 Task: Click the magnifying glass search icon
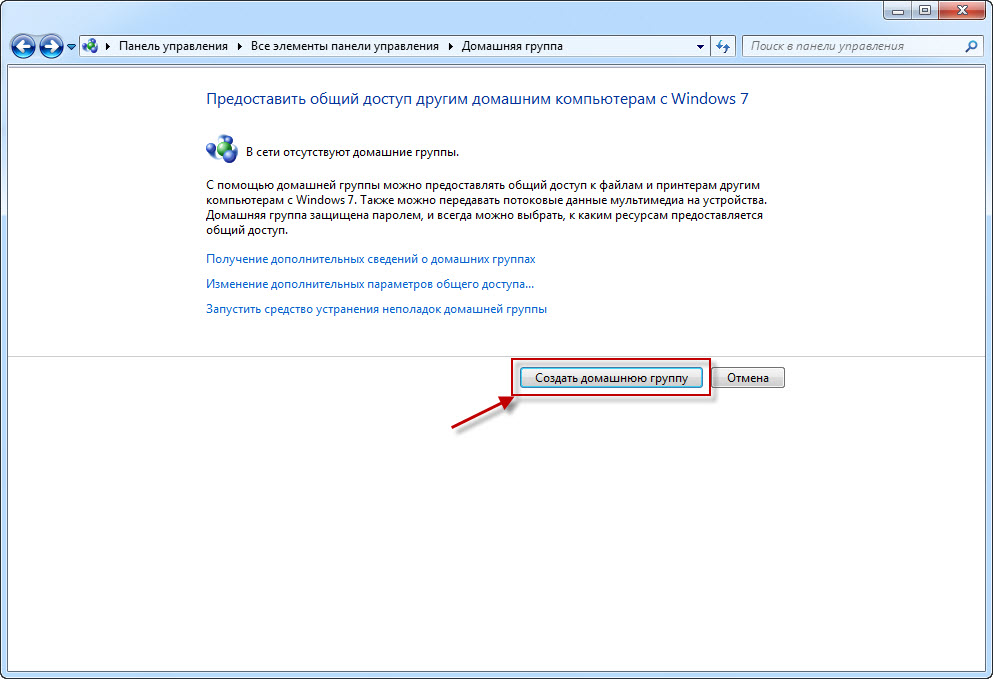tap(971, 46)
